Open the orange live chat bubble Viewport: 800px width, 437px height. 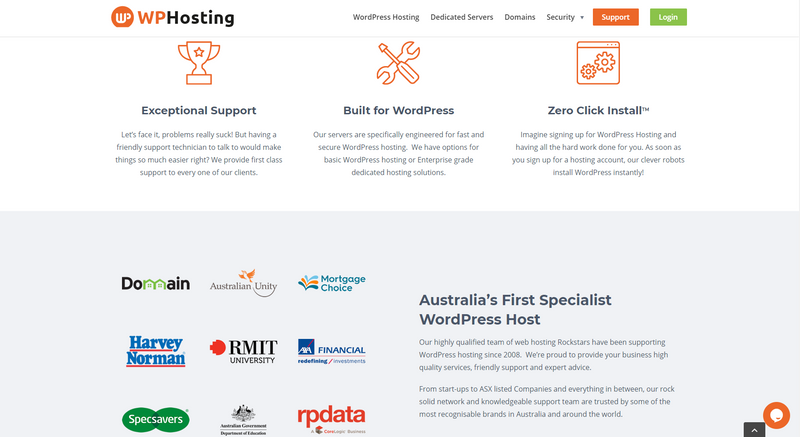tap(776, 415)
